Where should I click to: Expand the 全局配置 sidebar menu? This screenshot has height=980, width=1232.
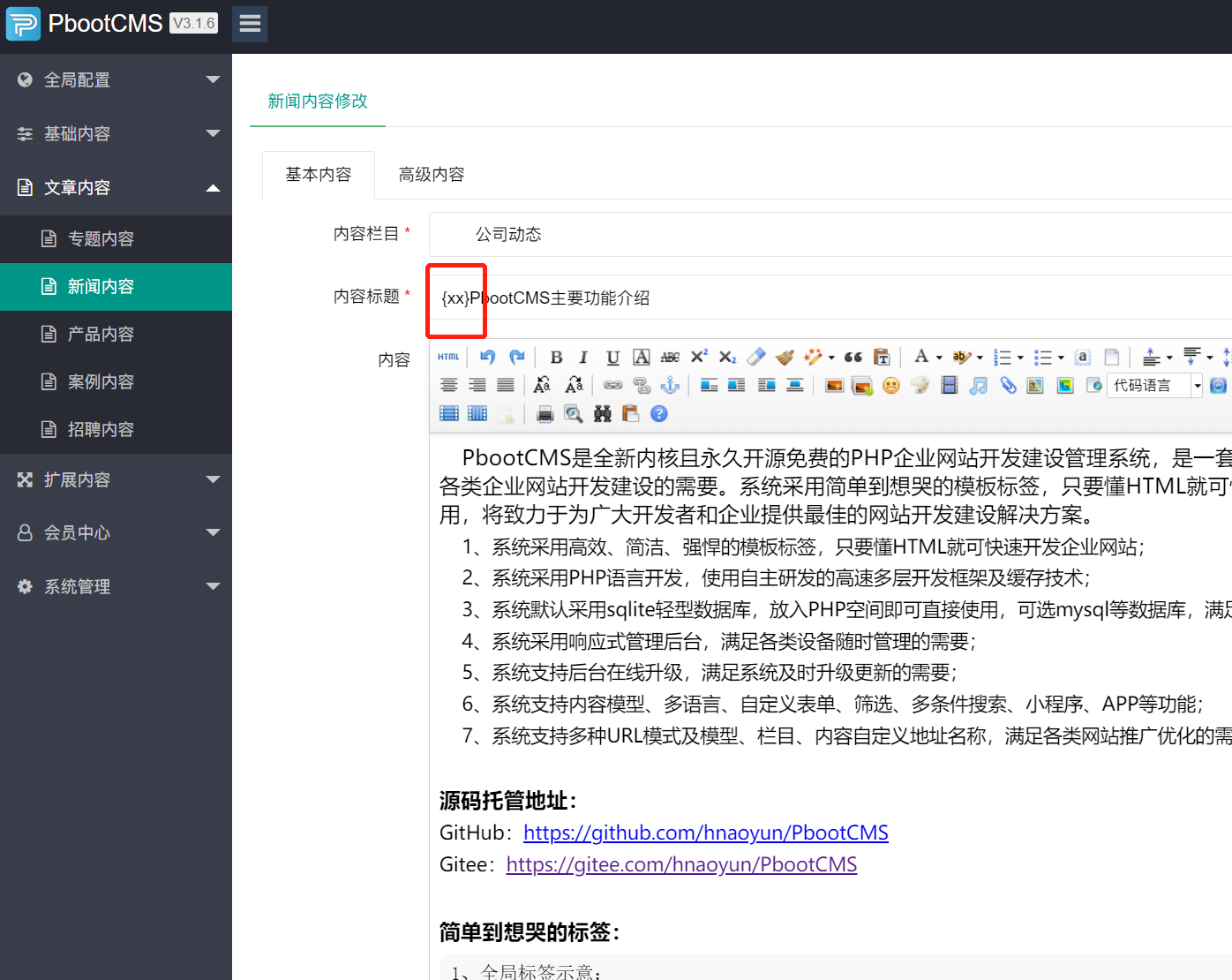click(x=116, y=80)
